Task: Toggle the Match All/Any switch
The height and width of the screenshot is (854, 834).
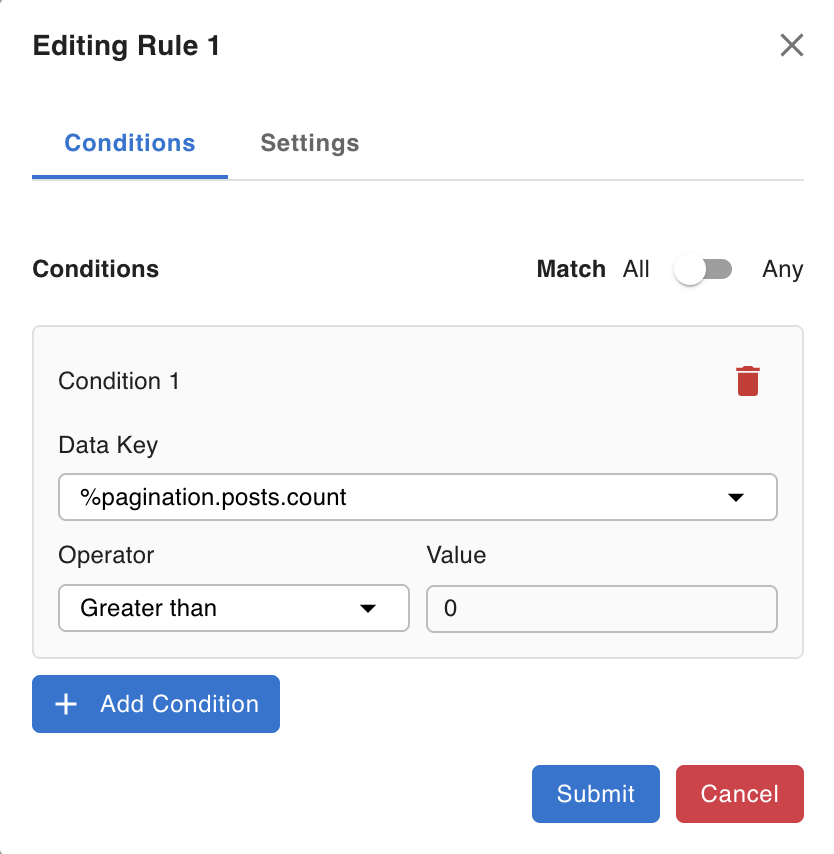Action: (x=703, y=269)
